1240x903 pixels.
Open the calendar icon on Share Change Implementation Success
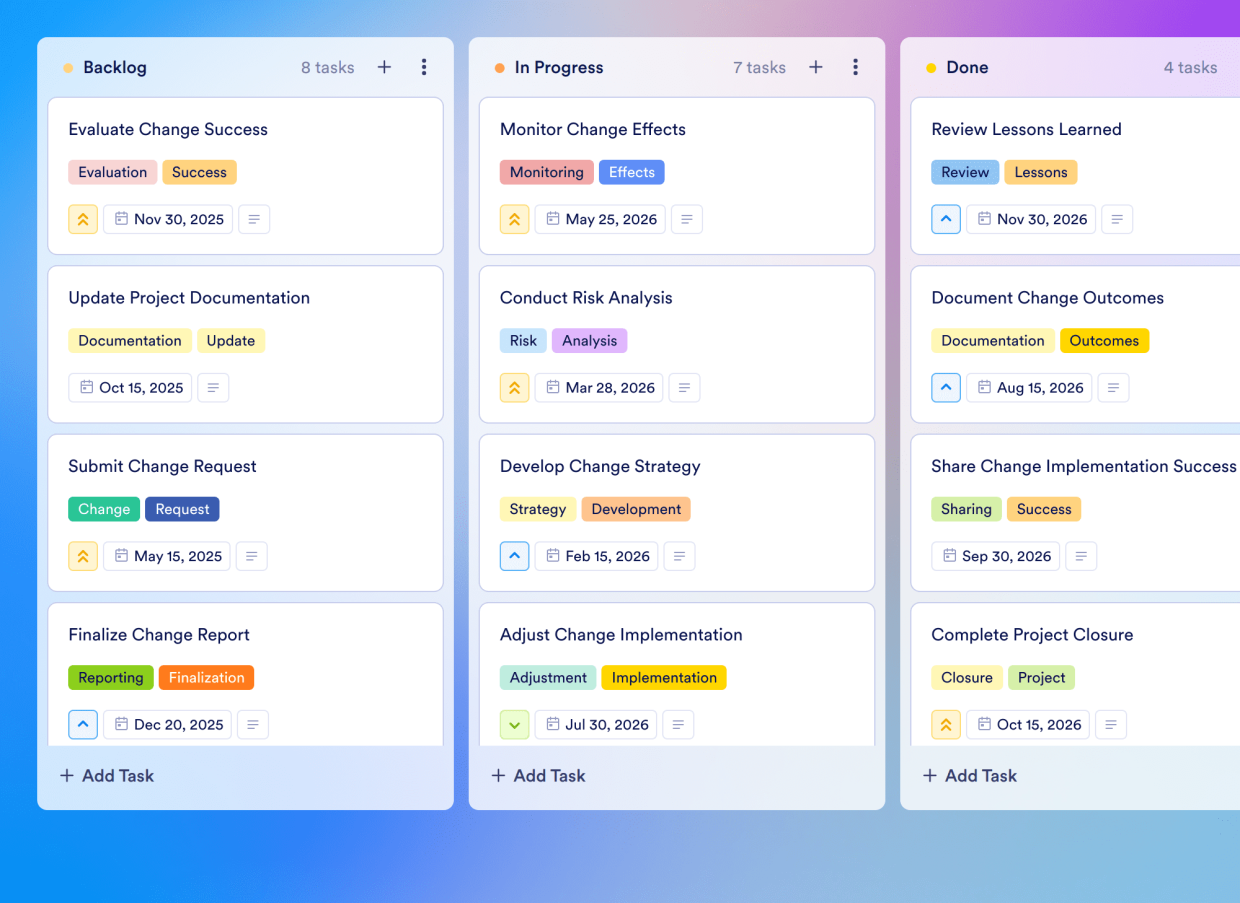(995, 556)
